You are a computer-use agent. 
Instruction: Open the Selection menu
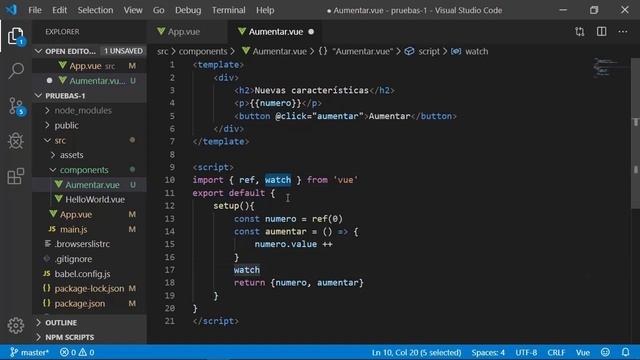(95, 10)
